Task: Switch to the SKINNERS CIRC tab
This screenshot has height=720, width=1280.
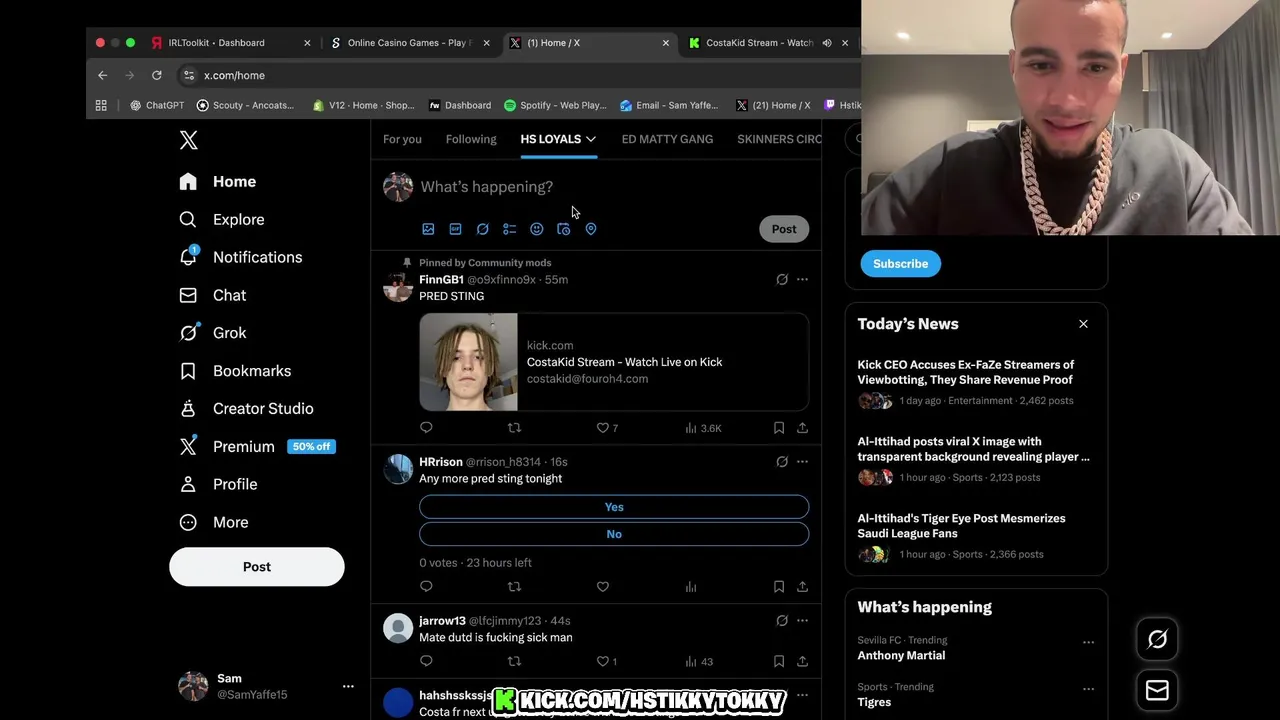Action: click(779, 139)
